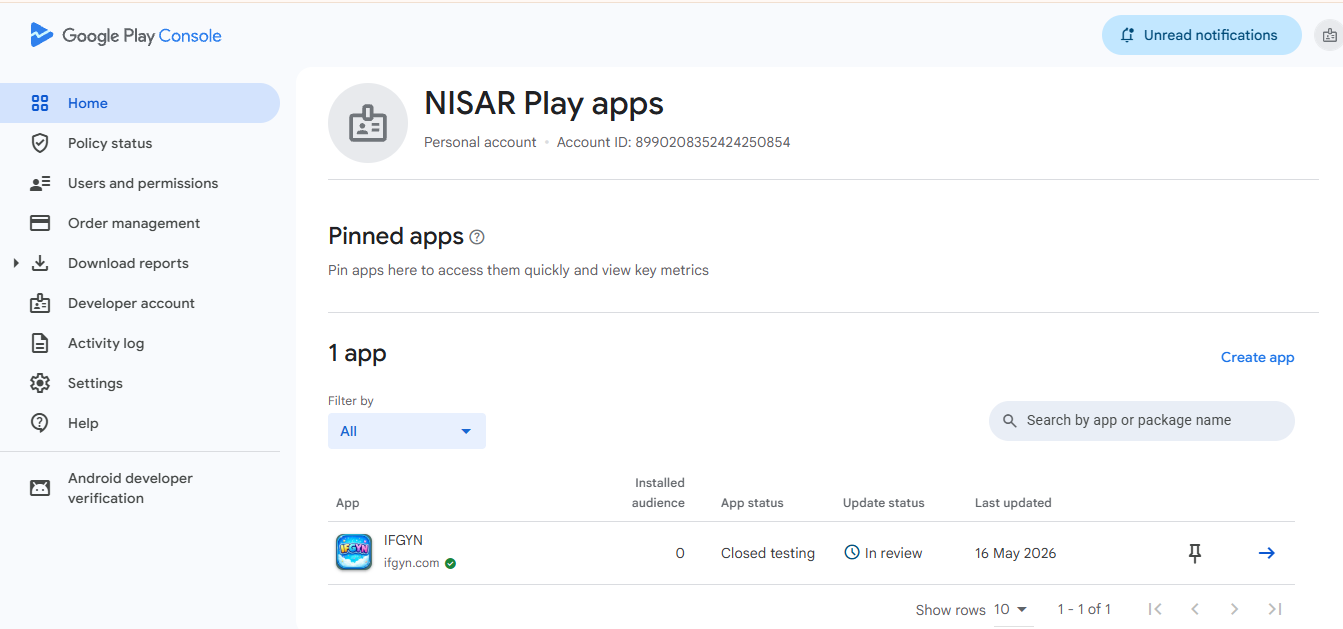Click the Home grid icon
This screenshot has width=1343, height=629.
click(40, 103)
